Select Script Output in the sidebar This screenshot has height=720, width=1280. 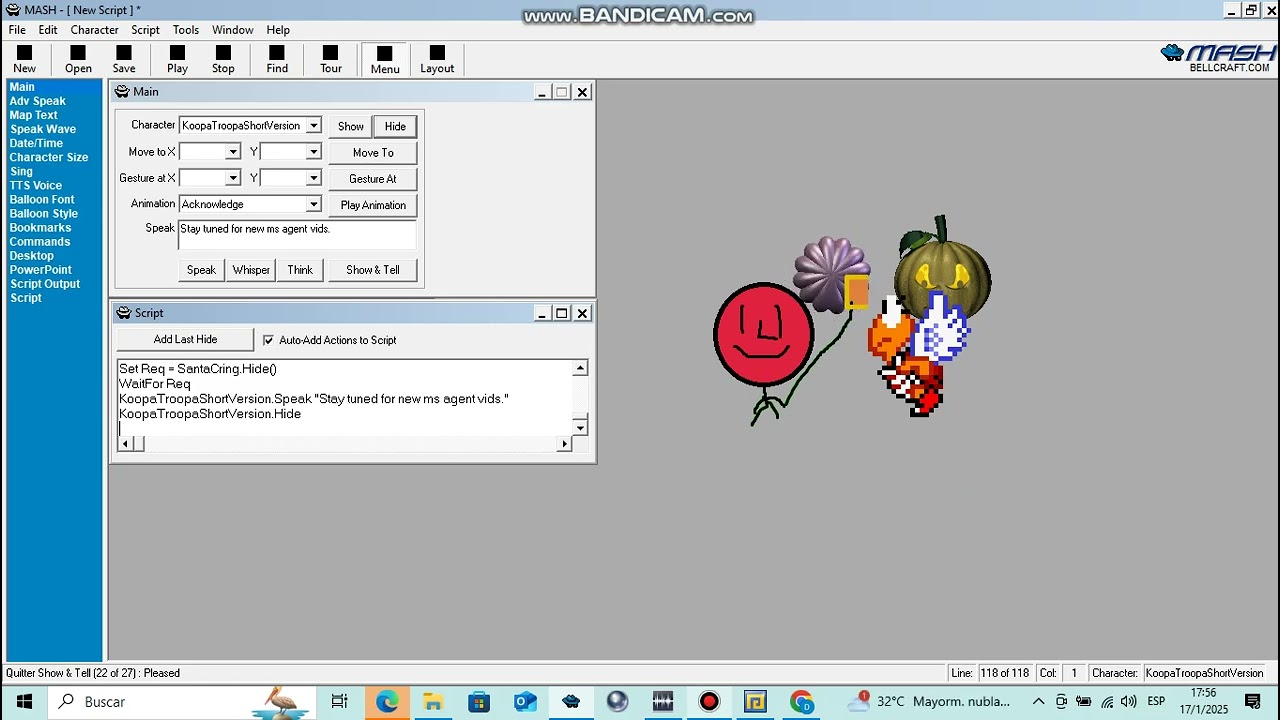(45, 284)
